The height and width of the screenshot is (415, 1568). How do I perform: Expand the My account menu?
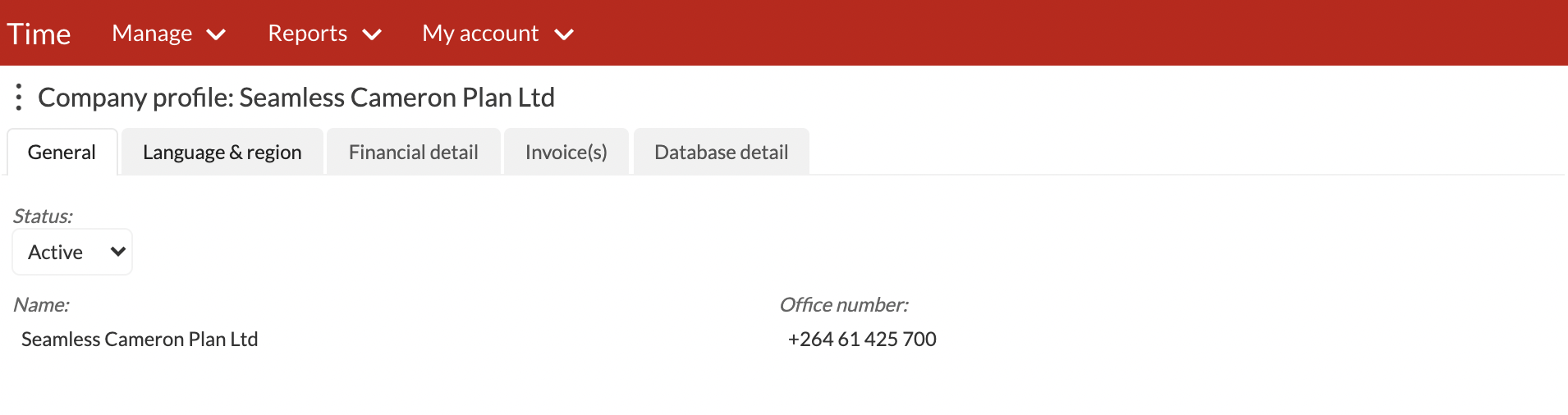tap(498, 34)
